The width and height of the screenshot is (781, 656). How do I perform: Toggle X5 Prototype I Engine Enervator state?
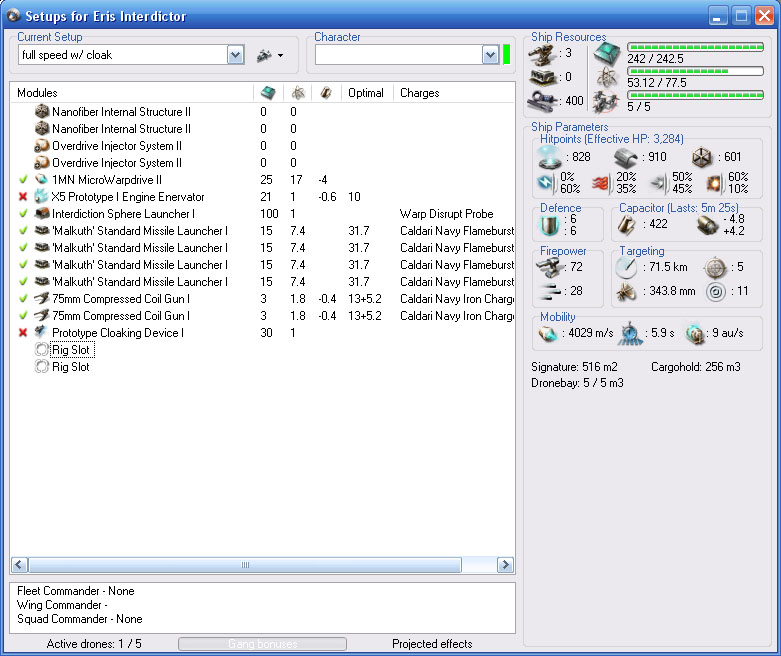point(23,197)
